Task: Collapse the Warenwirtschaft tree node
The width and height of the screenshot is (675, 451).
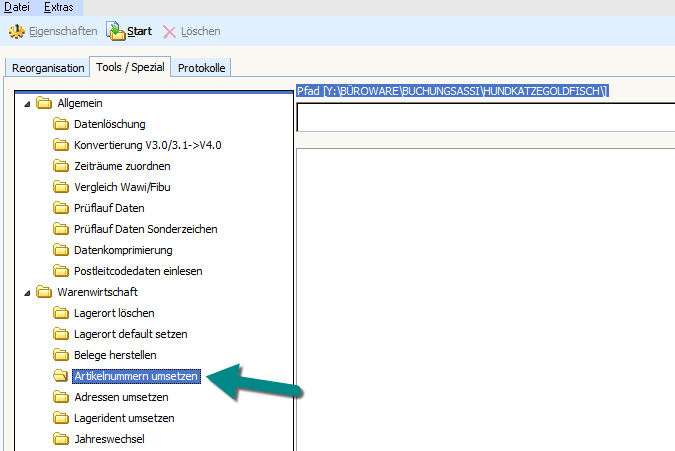Action: [x=26, y=293]
